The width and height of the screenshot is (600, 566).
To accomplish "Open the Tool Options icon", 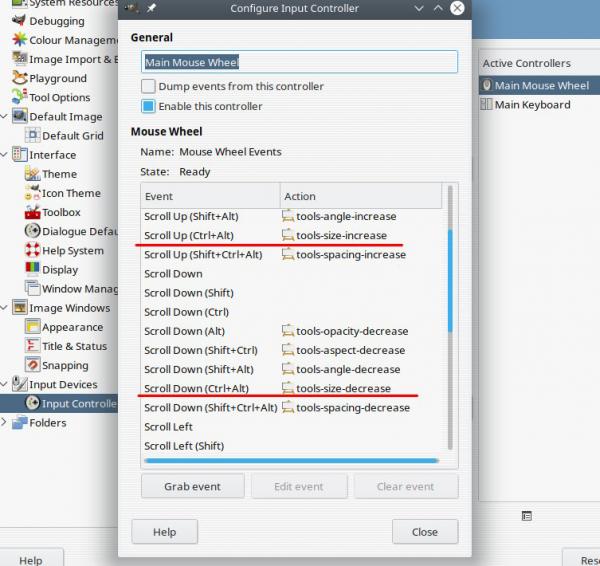I will click(19, 97).
